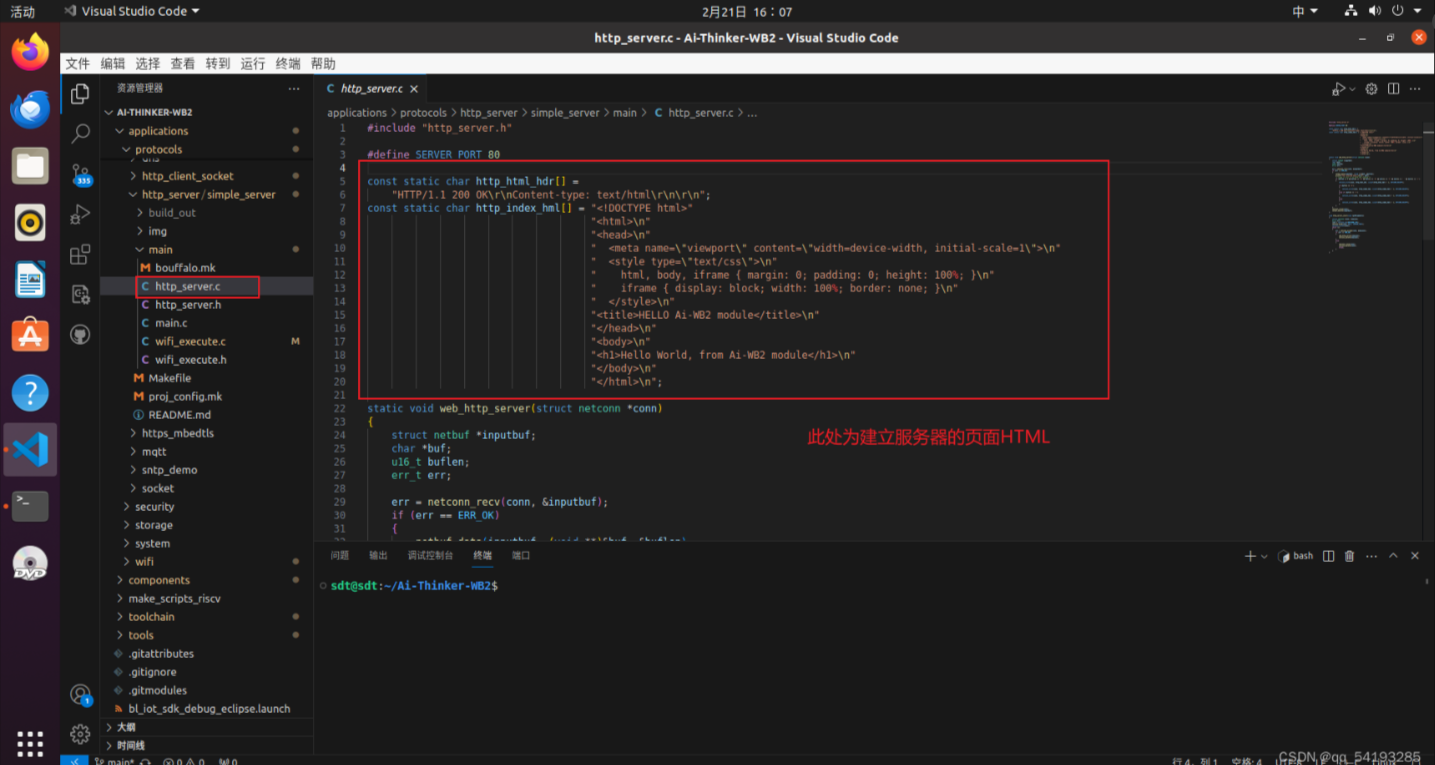This screenshot has height=765, width=1435.
Task: Open the 文件 menu
Action: click(x=78, y=63)
